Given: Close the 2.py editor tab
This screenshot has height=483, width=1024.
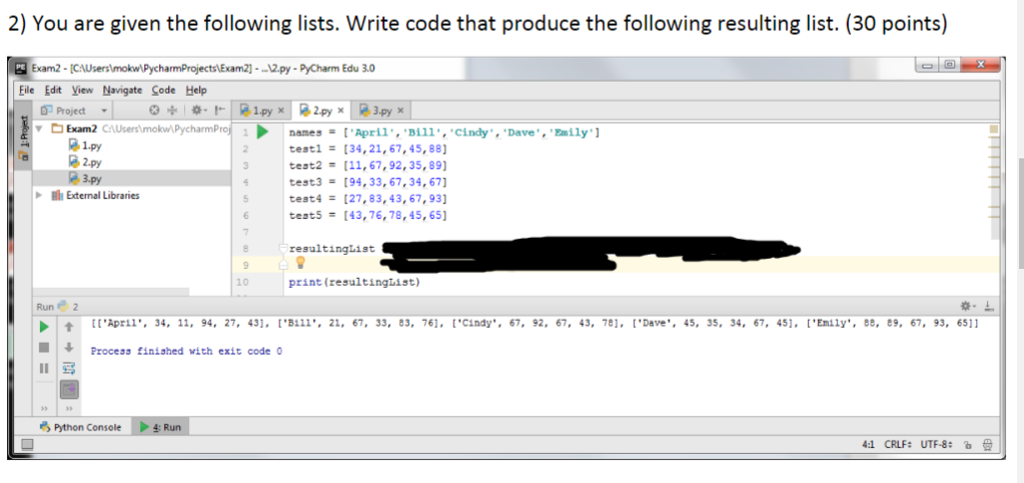Looking at the screenshot, I should 341,110.
